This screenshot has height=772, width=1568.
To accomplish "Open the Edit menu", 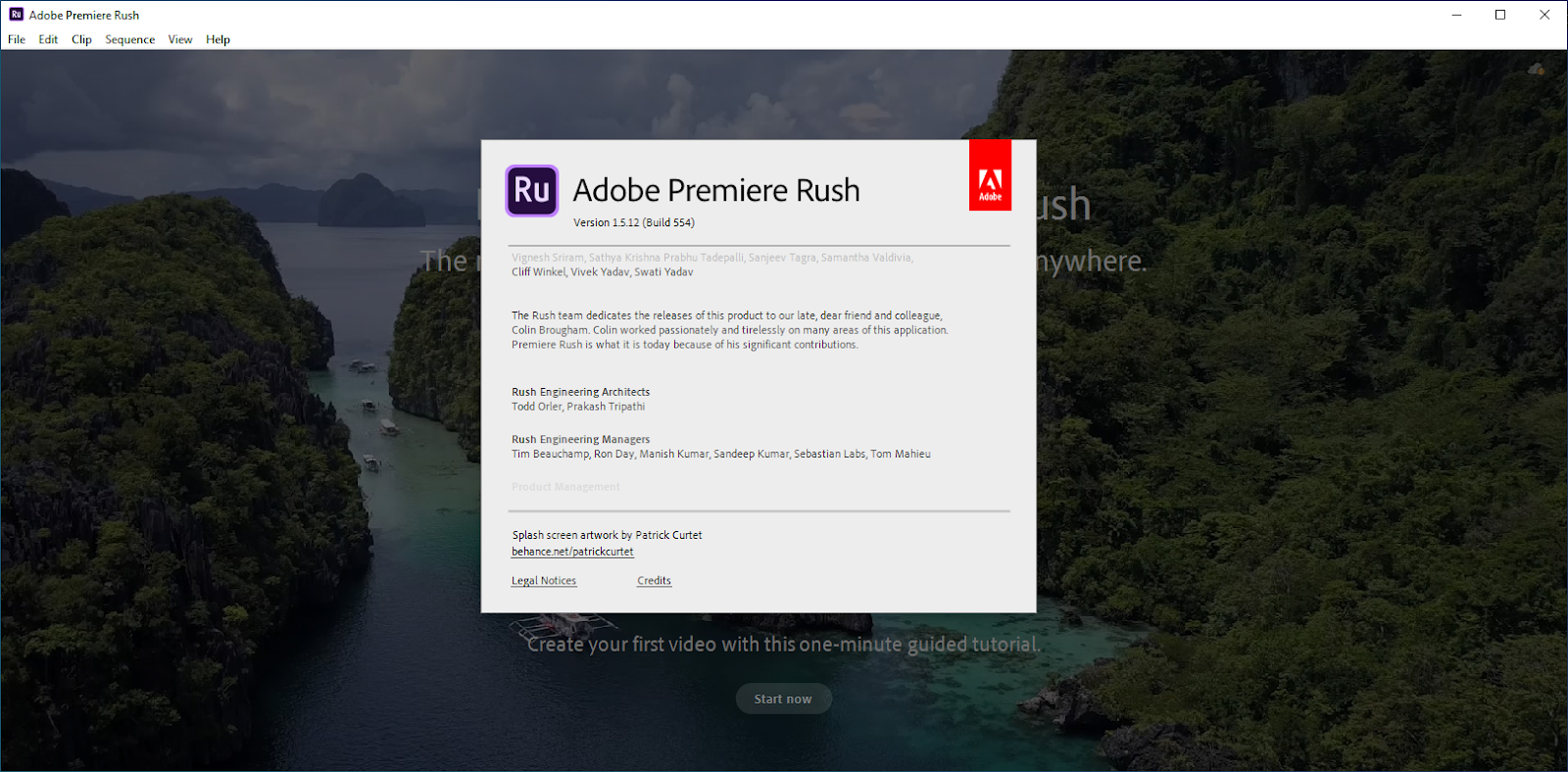I will click(x=48, y=39).
